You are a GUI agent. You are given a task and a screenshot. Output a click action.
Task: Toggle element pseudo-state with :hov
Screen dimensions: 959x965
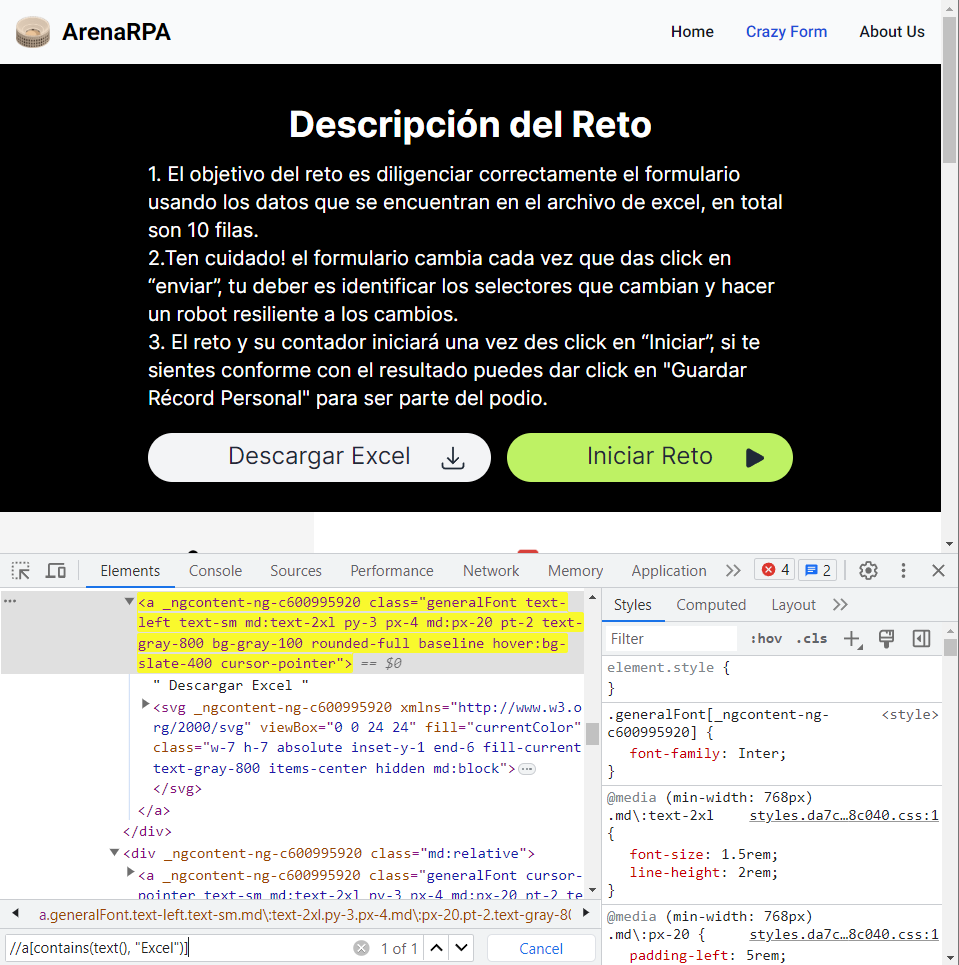click(x=766, y=638)
